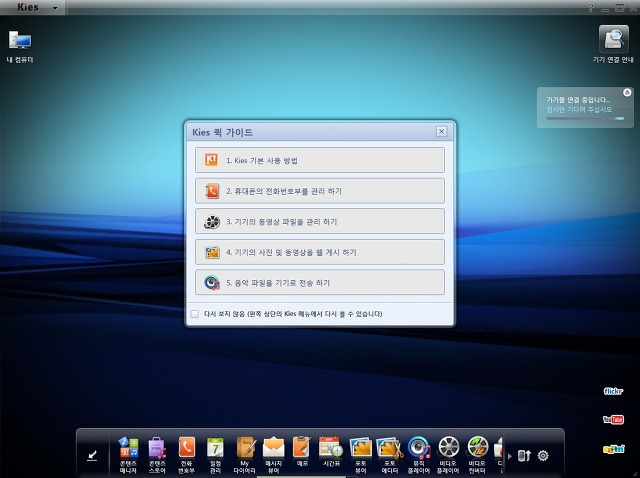The width and height of the screenshot is (640, 478).
Task: Click the device transfer icon beside the gear
Action: pyautogui.click(x=524, y=455)
